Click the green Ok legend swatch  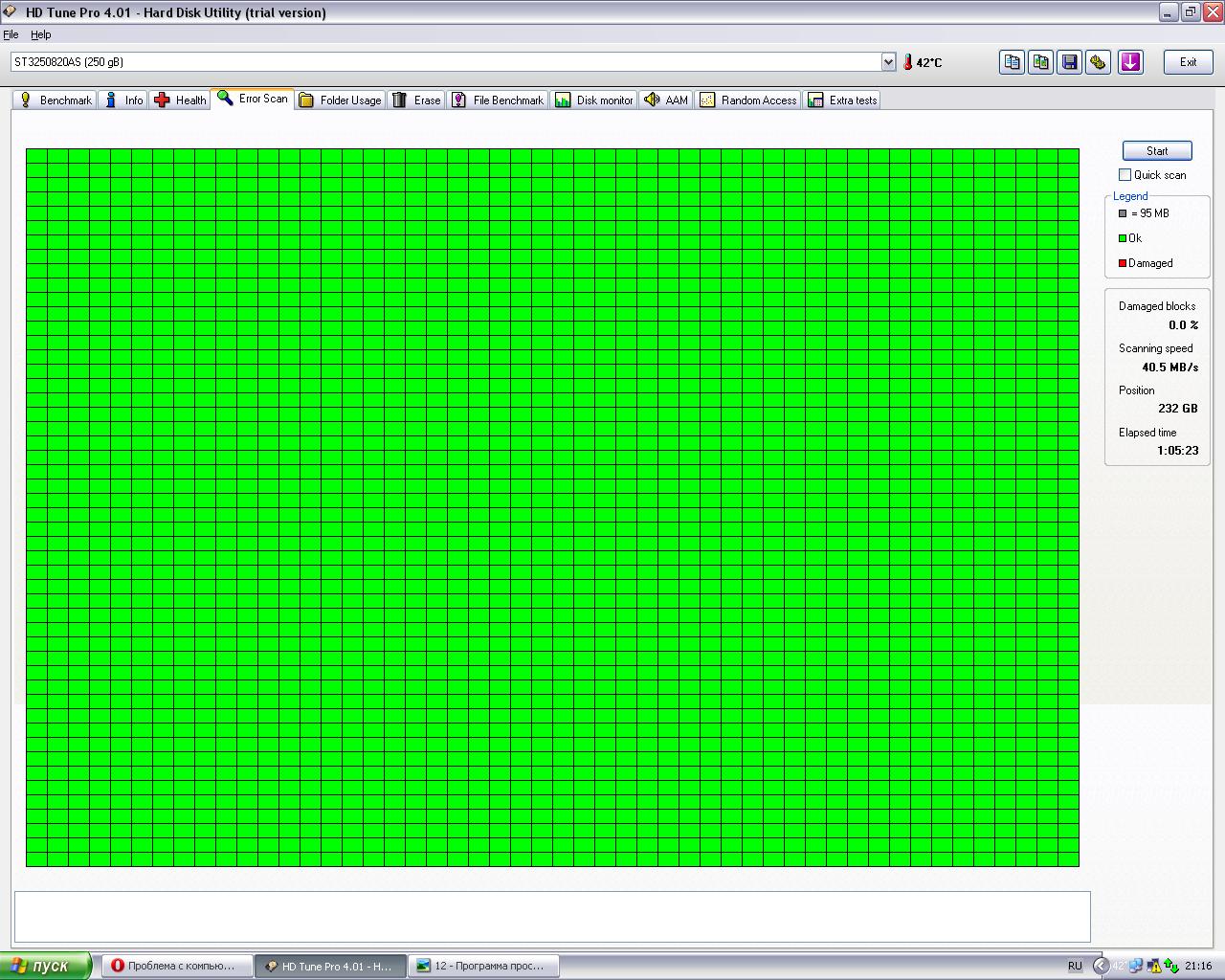tap(1123, 238)
